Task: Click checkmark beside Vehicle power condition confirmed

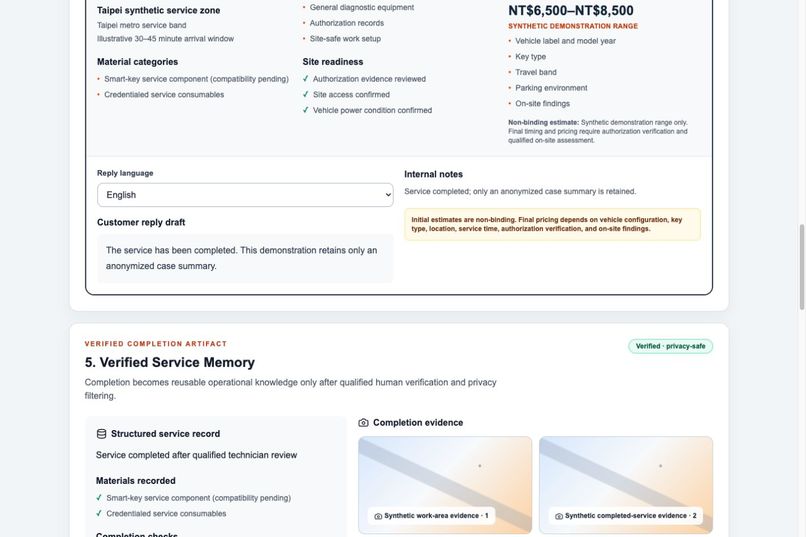Action: click(305, 110)
